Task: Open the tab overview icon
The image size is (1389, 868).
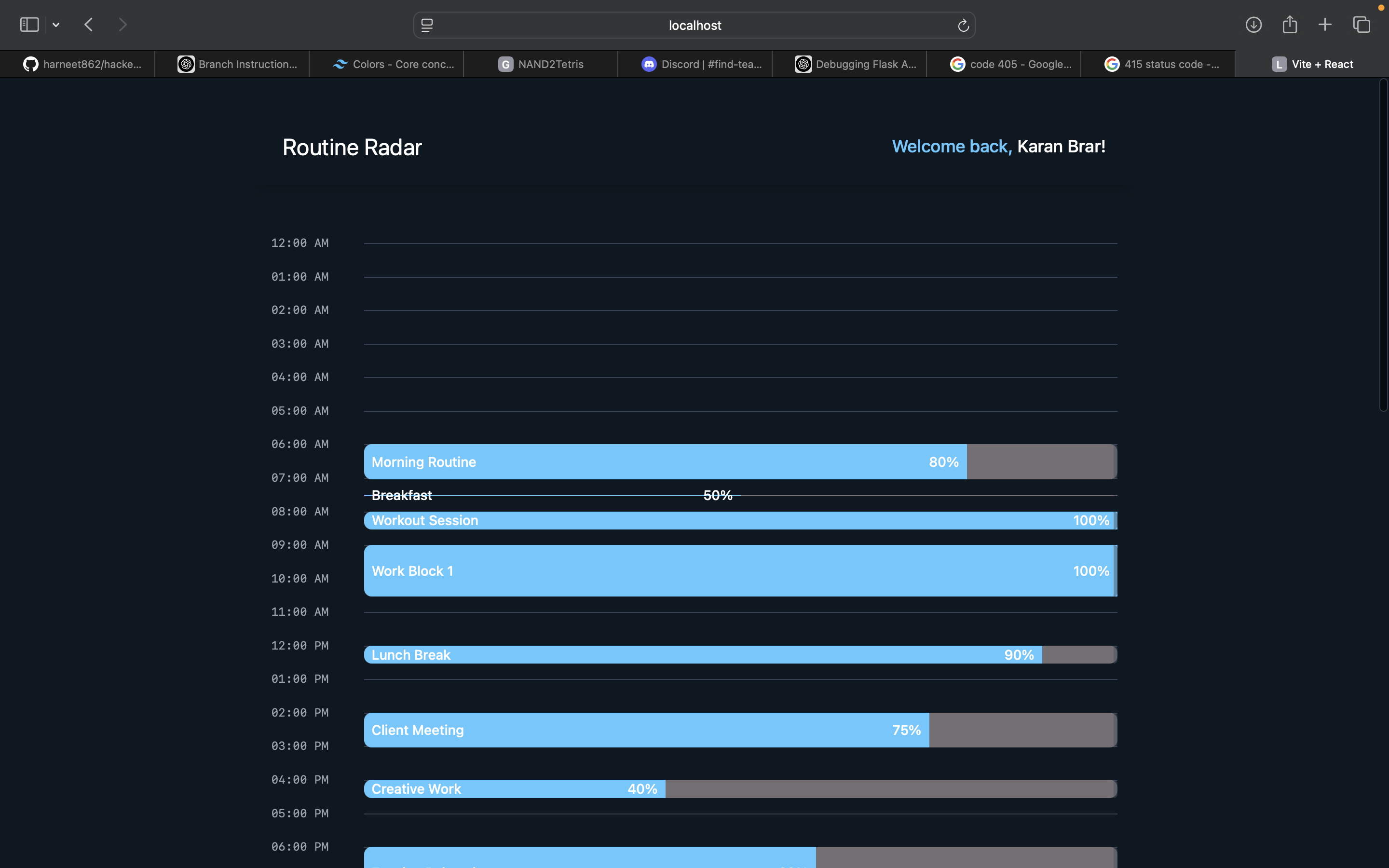Action: 1362,25
